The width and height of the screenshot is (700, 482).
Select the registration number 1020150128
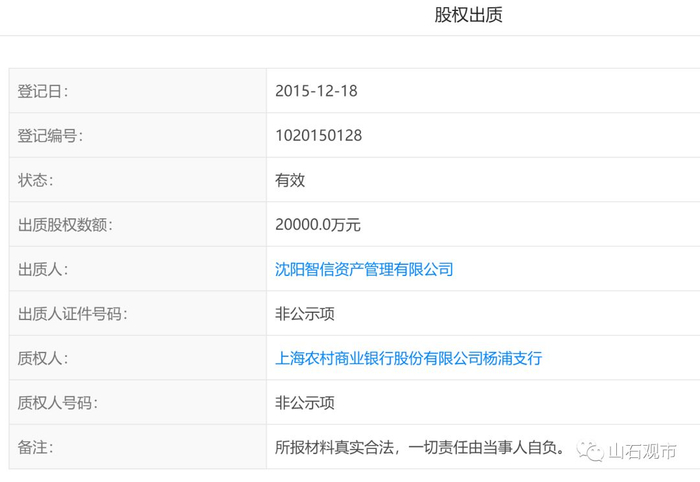[x=318, y=136]
